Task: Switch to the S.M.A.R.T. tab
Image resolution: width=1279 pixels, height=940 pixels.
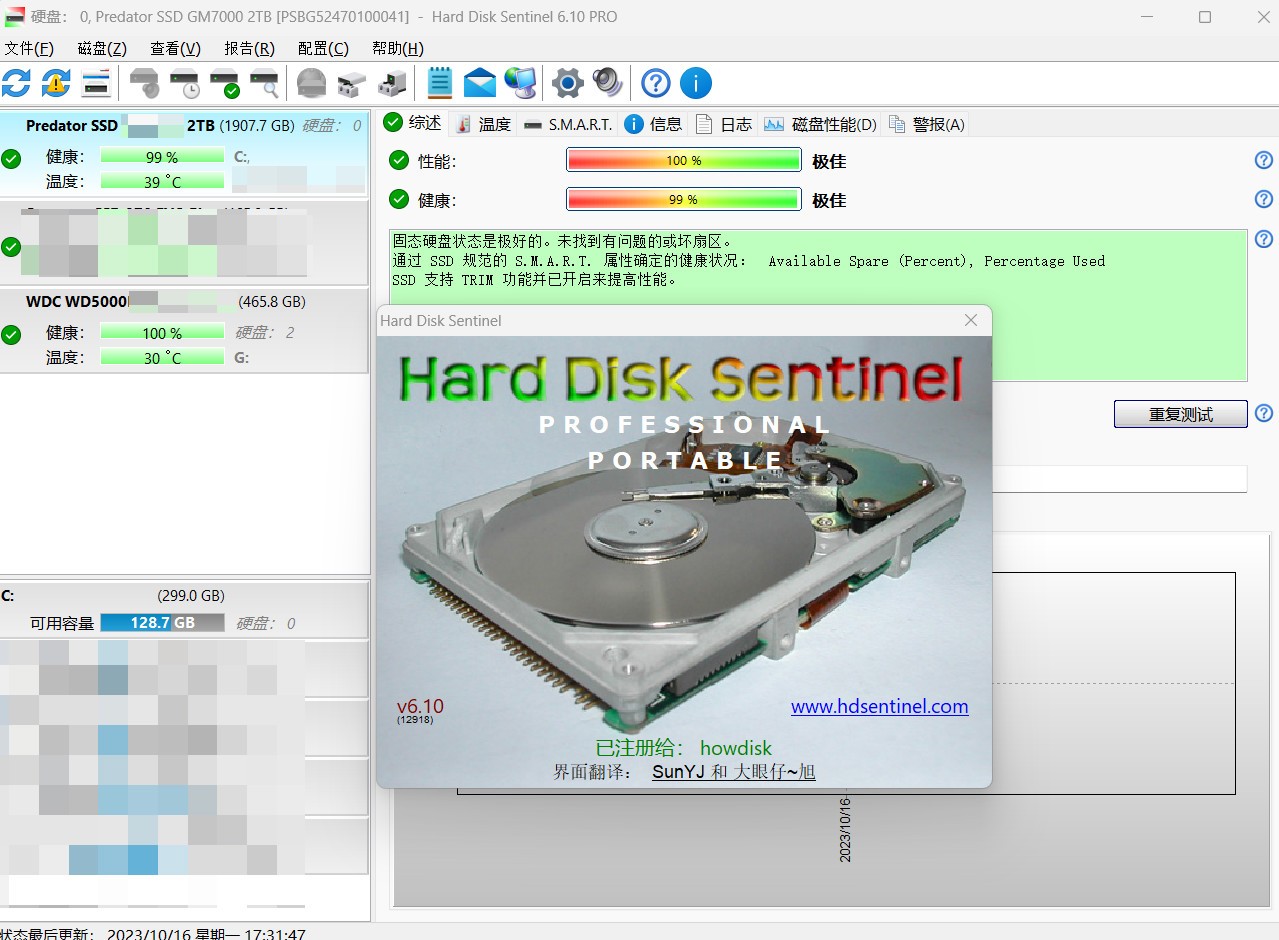Action: (567, 124)
